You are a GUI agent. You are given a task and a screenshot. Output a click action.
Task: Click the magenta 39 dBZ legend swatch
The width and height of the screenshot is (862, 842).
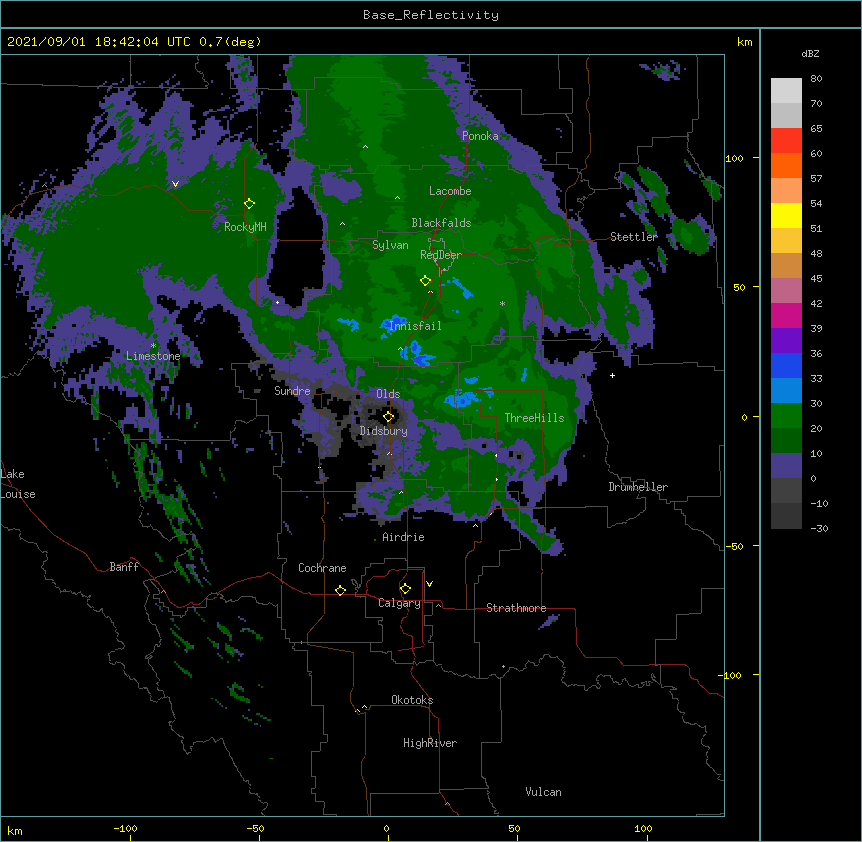[786, 315]
